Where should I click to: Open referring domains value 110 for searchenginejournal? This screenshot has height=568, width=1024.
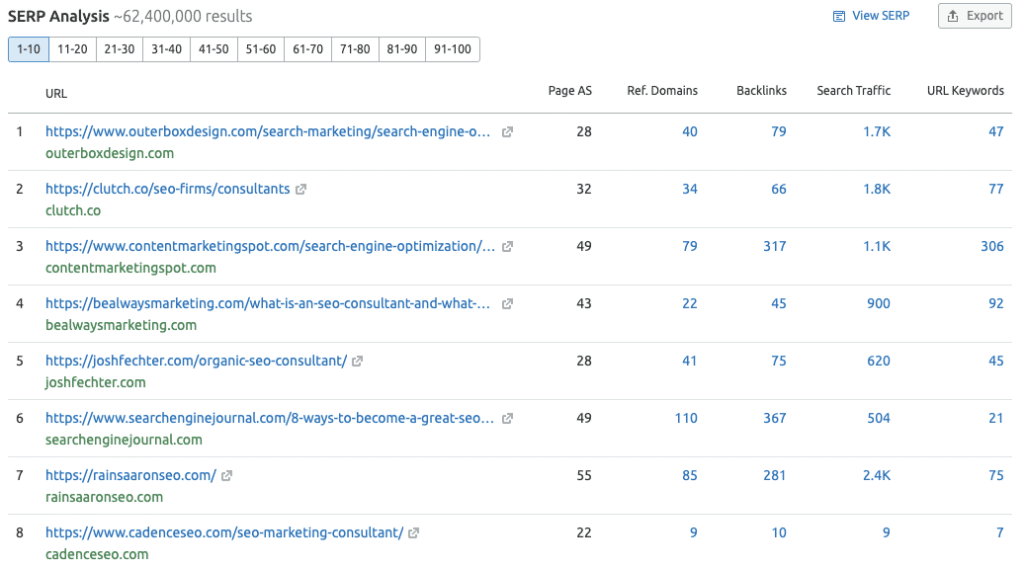pyautogui.click(x=686, y=418)
